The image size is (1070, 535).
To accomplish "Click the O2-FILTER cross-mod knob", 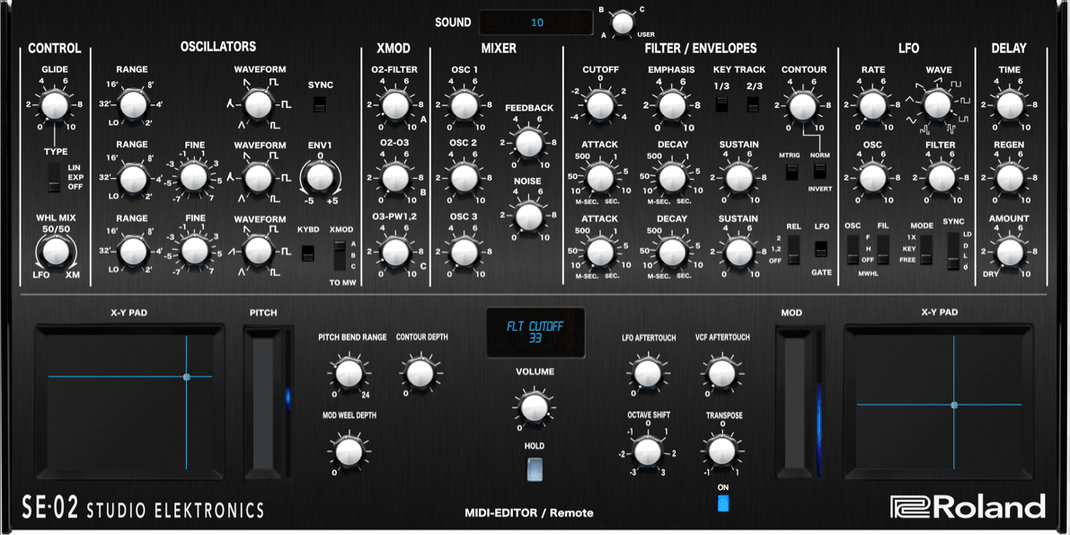I will coord(394,106).
